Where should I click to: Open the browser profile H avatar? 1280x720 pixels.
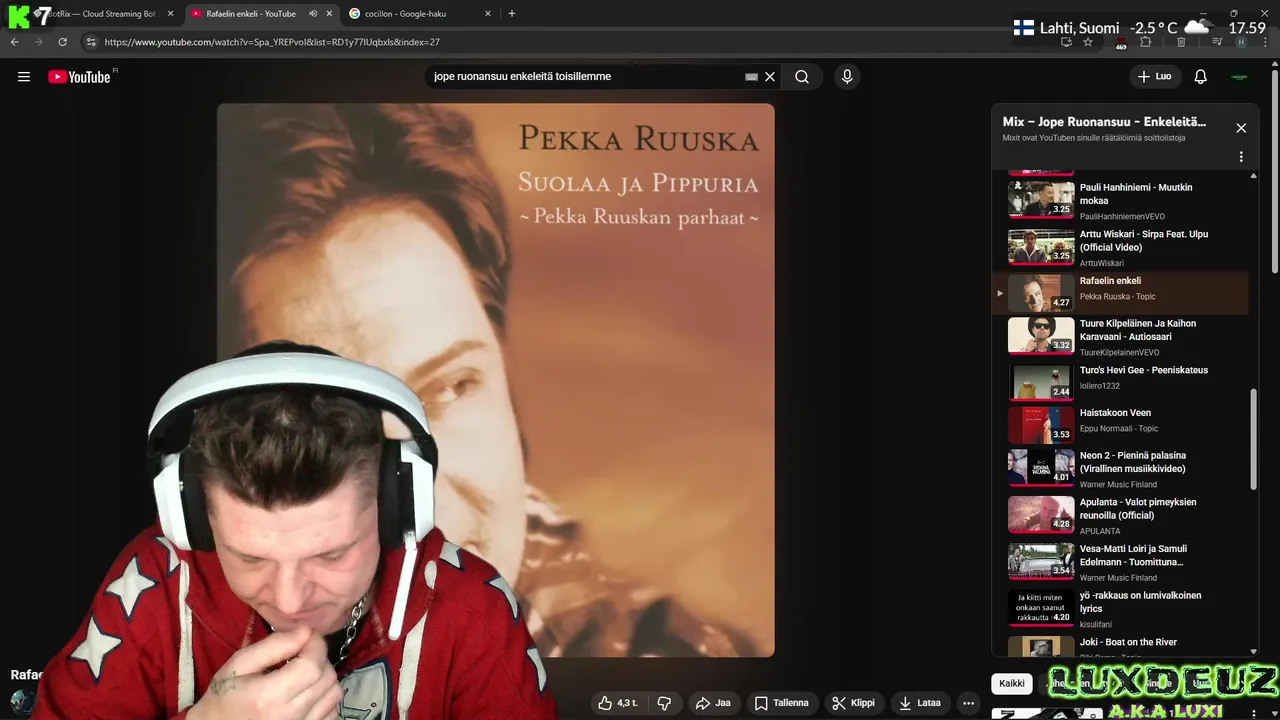[1241, 42]
